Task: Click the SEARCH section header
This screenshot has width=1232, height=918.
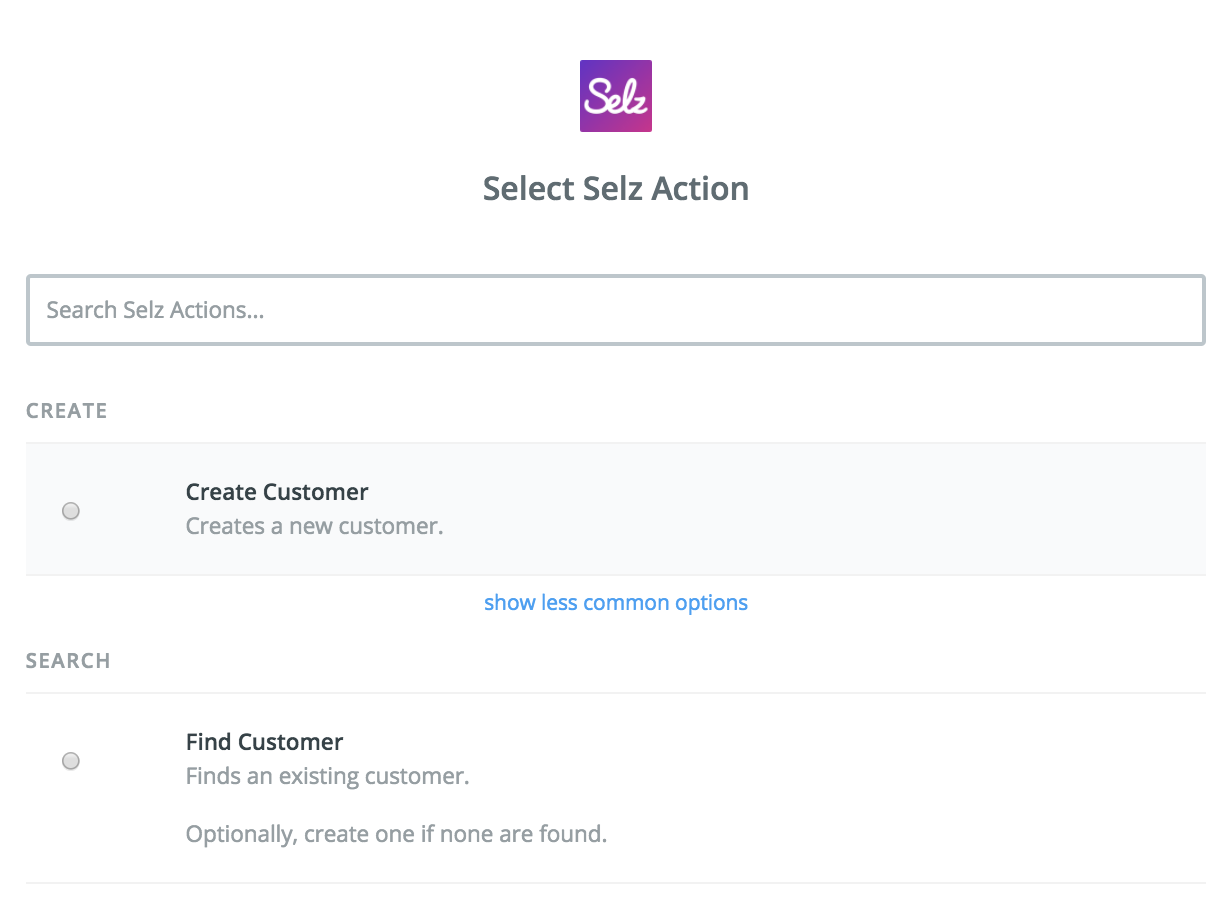Action: click(68, 661)
